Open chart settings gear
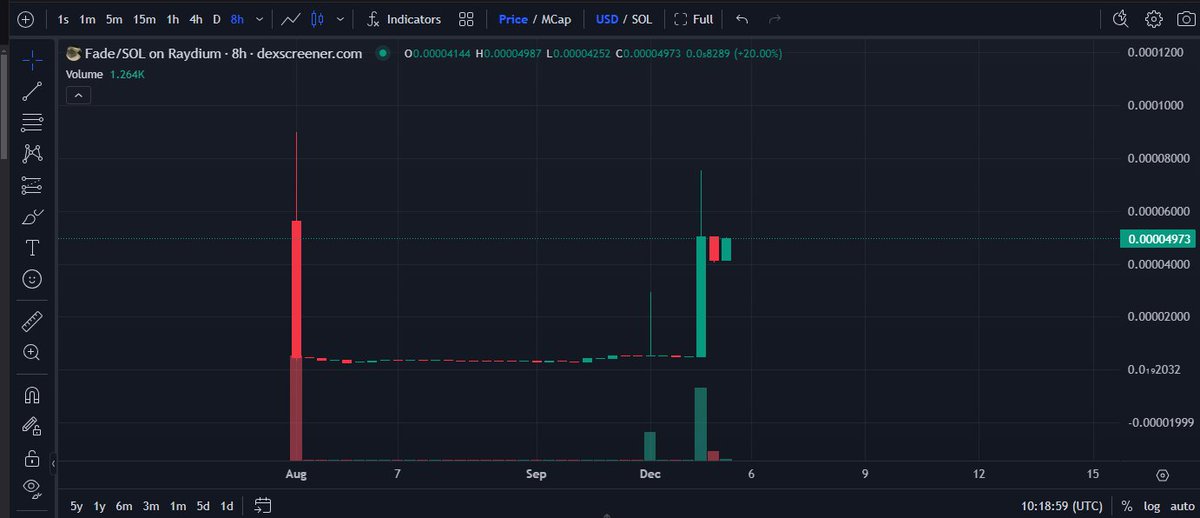The height and width of the screenshot is (518, 1200). pos(1154,19)
